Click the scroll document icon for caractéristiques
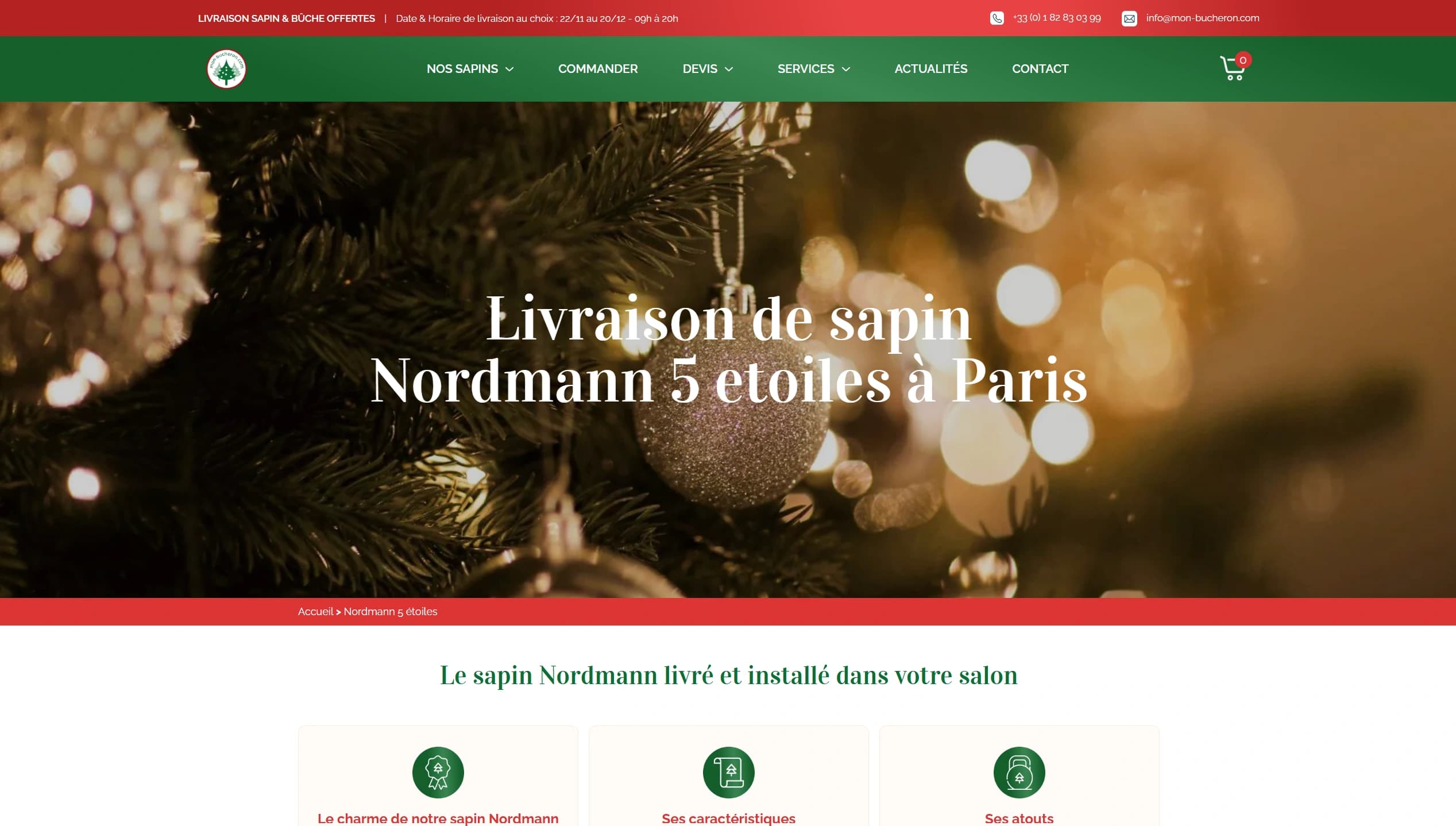Screen dimensions: 1456x826 click(728, 772)
